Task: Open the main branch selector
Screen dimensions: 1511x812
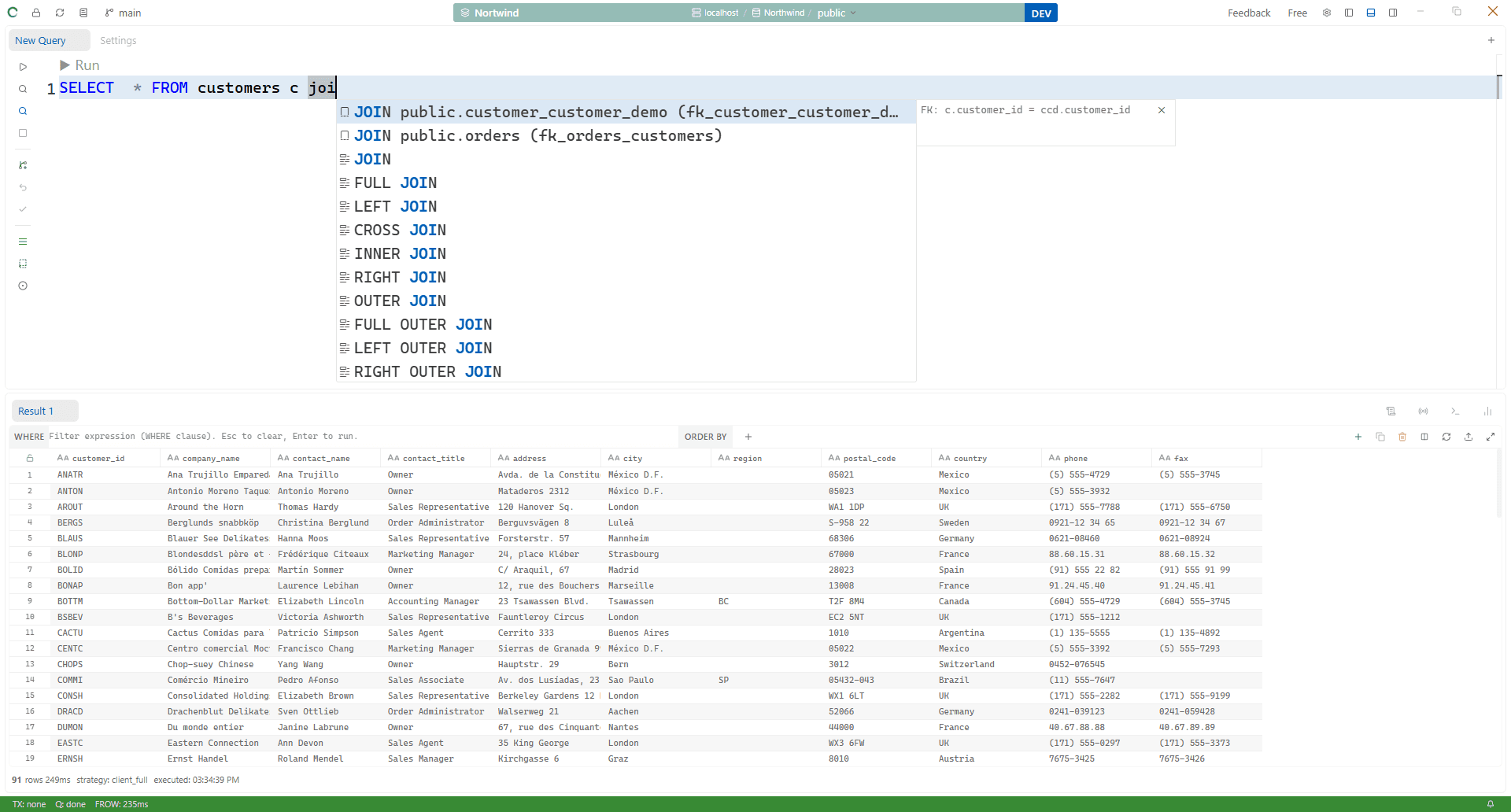Action: [x=123, y=13]
